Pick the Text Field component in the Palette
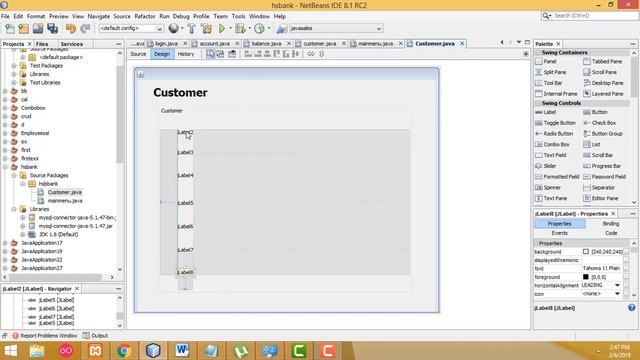Screen dimensions: 640x360 (551, 156)
